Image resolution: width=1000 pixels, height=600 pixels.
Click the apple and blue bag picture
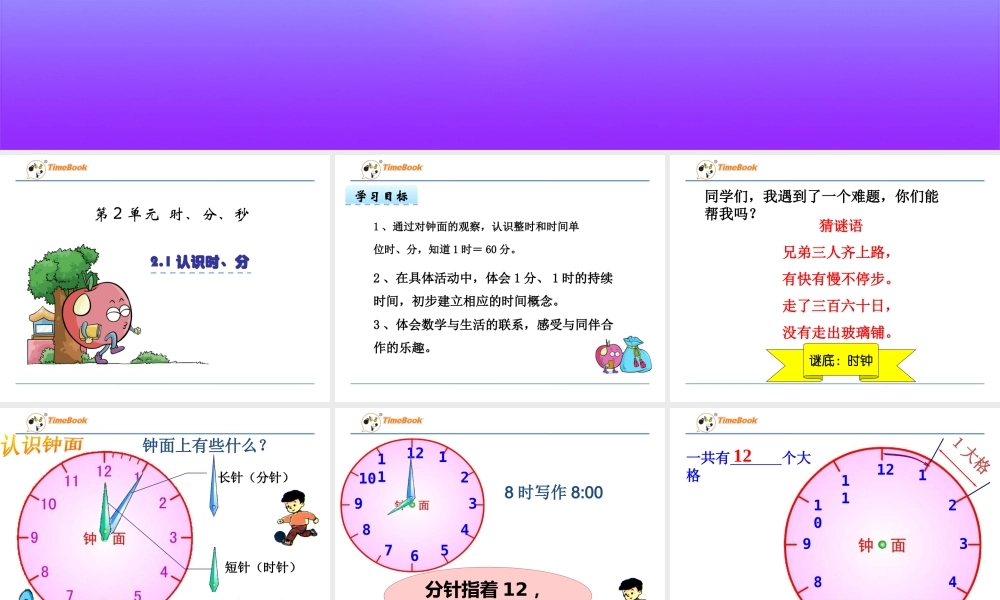623,355
